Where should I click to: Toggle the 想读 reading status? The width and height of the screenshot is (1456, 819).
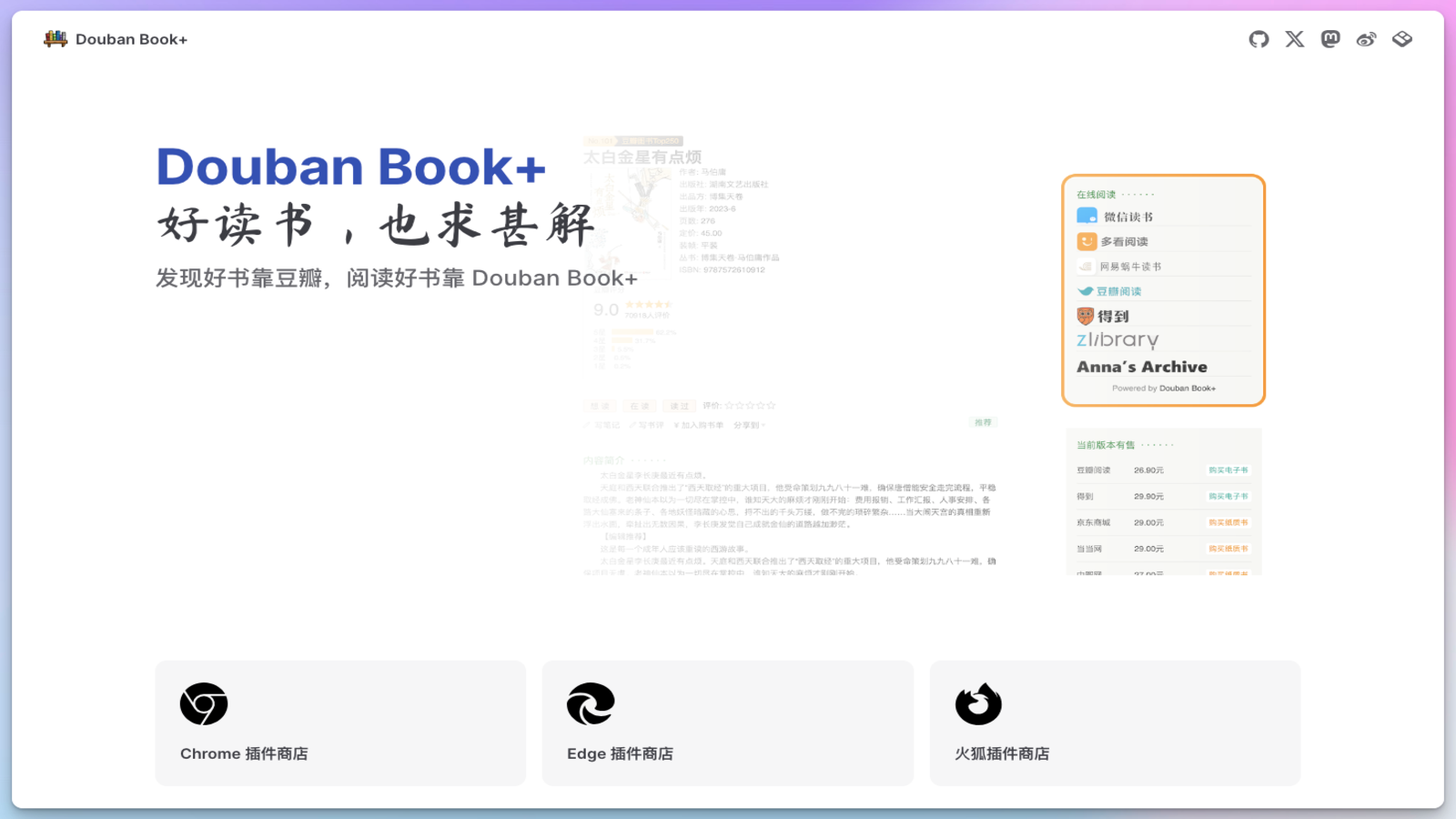click(601, 406)
